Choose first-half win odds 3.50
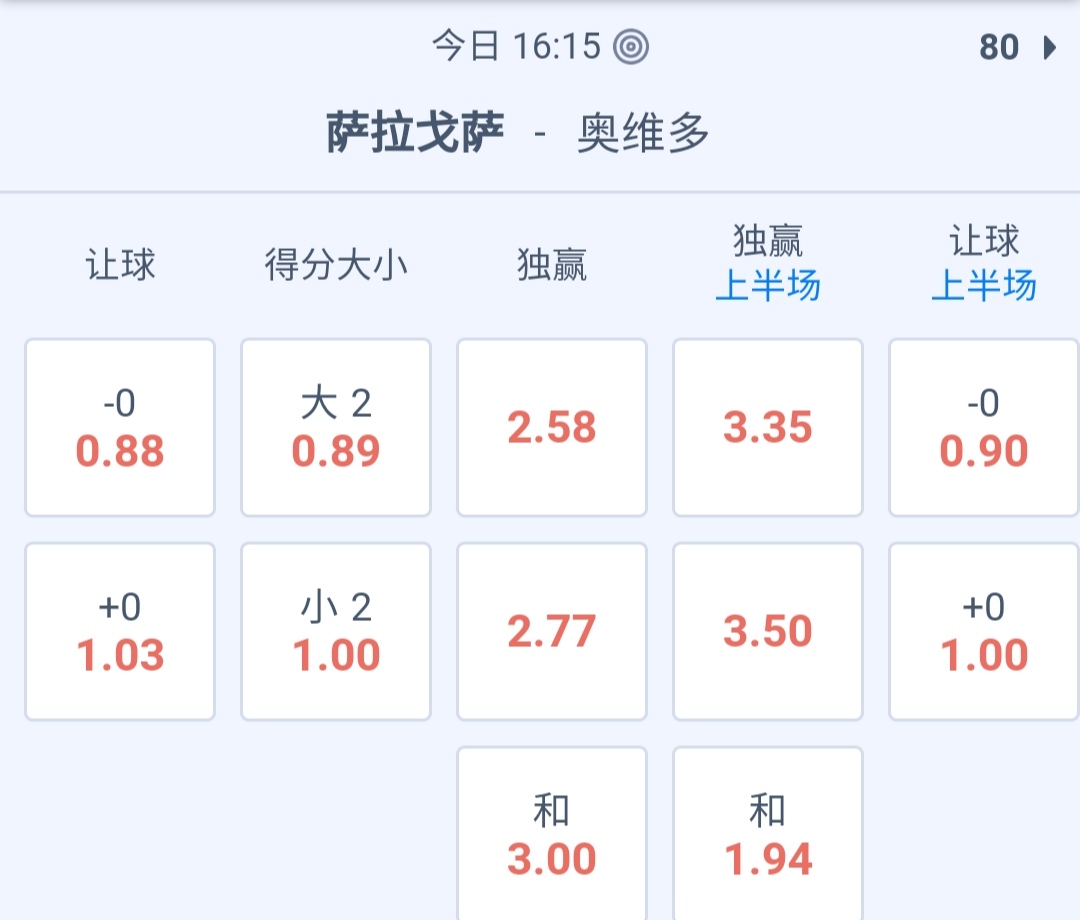Image resolution: width=1080 pixels, height=920 pixels. (768, 632)
